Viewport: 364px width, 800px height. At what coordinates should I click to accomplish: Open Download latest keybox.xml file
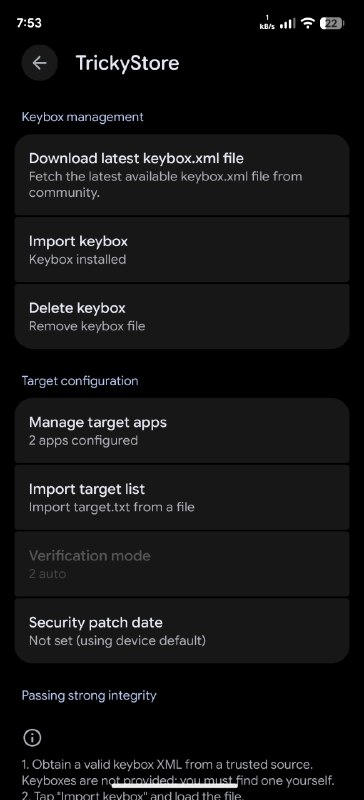click(x=182, y=175)
